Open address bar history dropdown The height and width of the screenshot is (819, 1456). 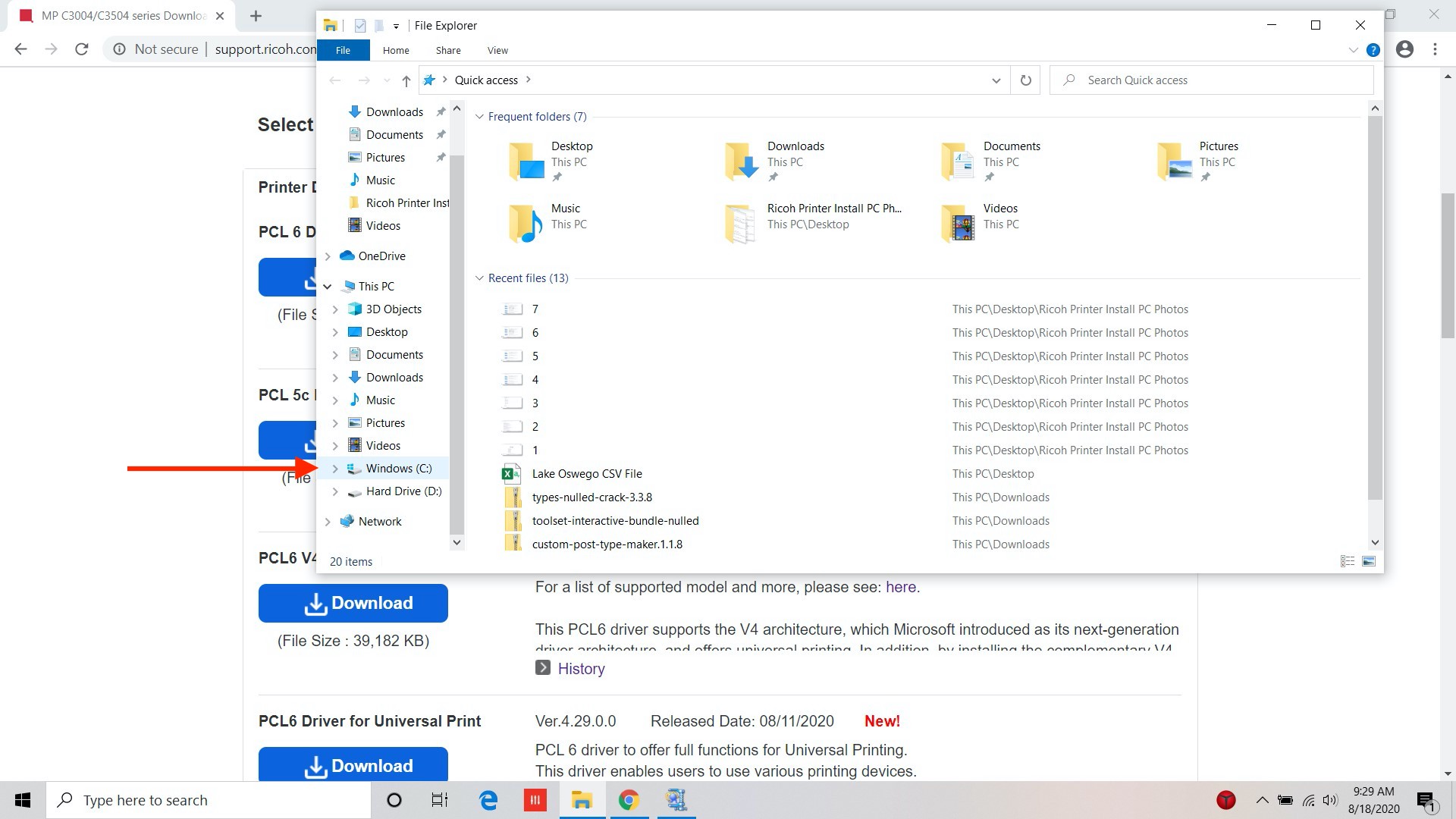tap(996, 80)
